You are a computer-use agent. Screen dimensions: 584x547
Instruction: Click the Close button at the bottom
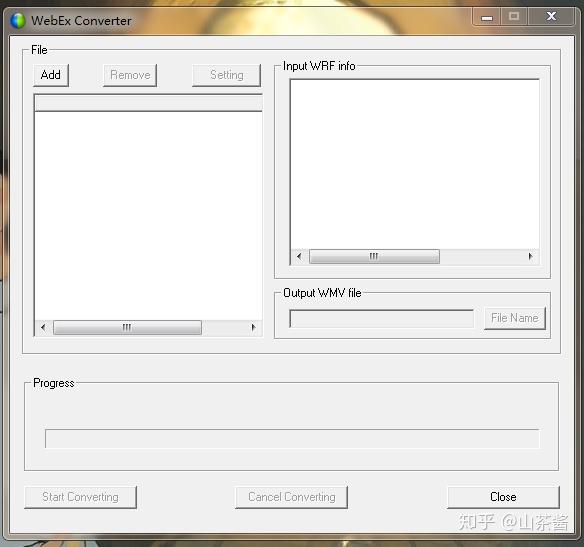[503, 497]
